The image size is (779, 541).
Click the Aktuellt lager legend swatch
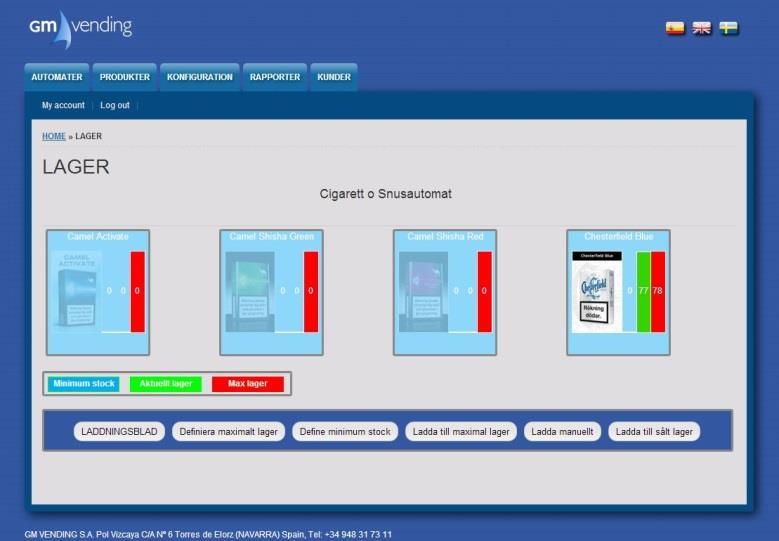click(x=165, y=384)
